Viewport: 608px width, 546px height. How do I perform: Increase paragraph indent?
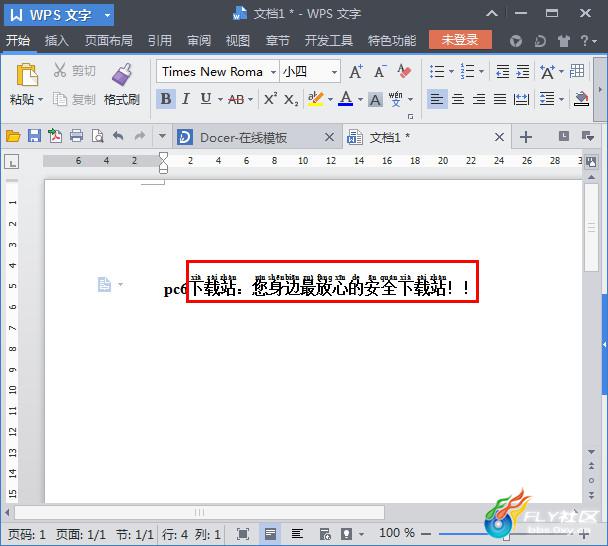click(523, 71)
